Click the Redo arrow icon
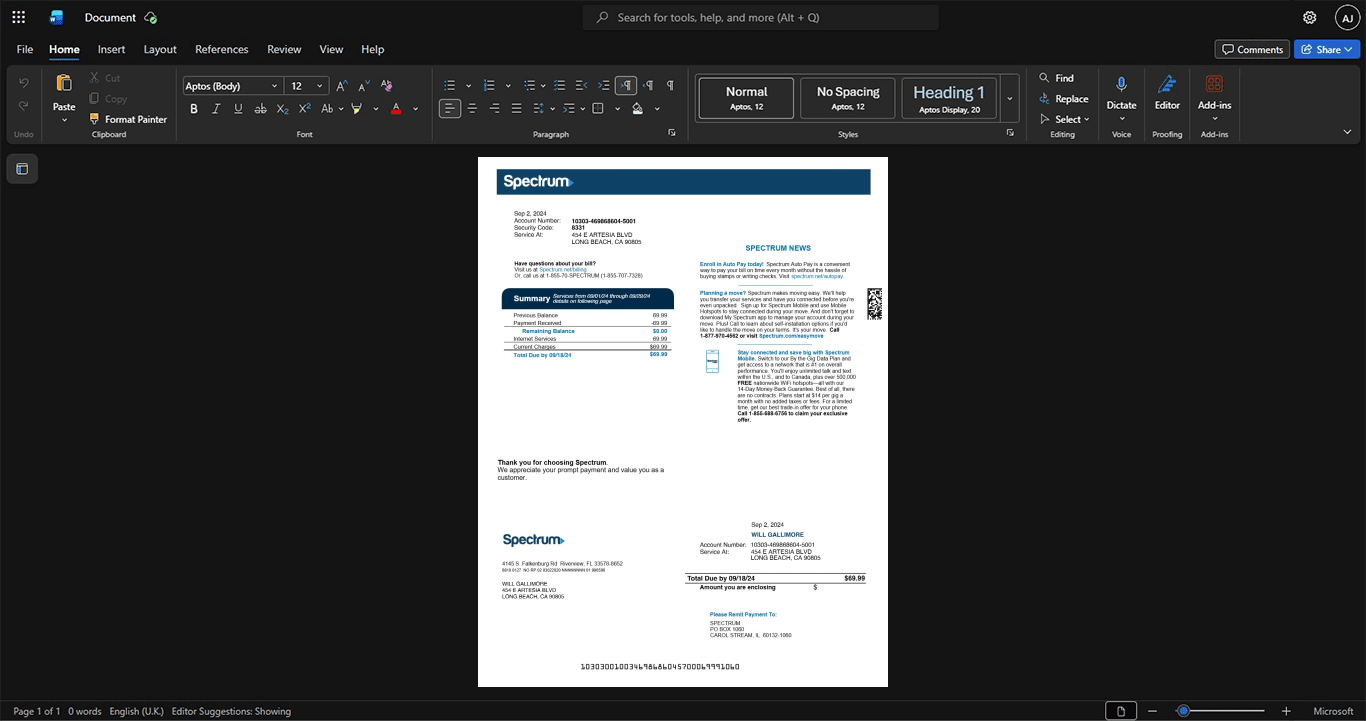 24,106
